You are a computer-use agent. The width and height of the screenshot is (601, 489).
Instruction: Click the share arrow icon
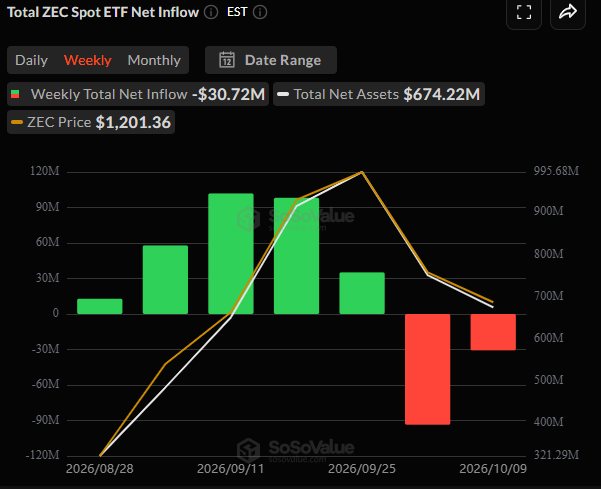click(x=568, y=12)
